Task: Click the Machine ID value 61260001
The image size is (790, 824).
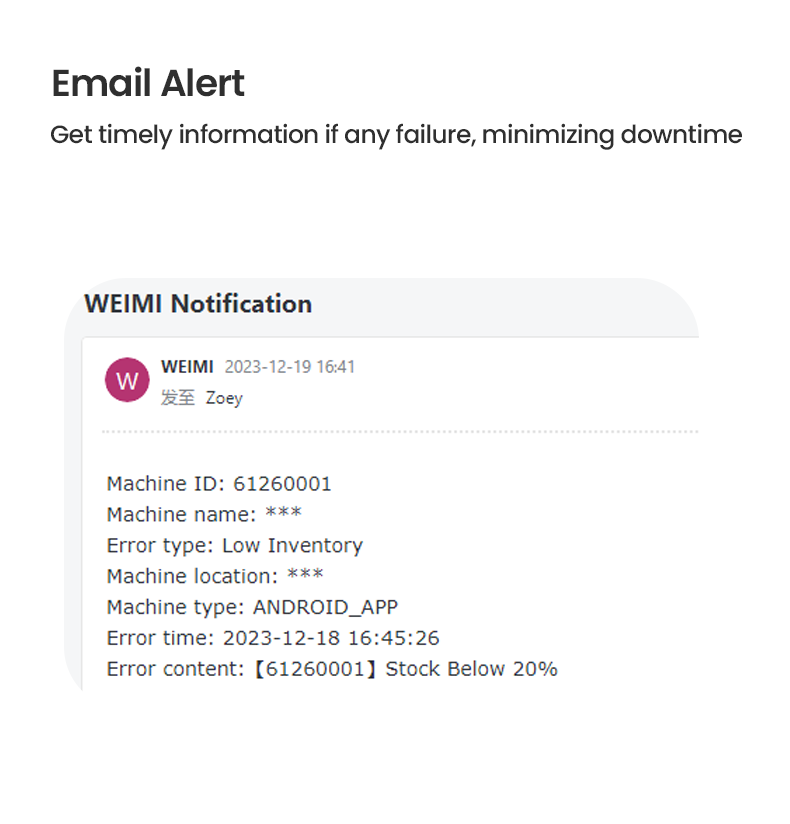Action: [x=282, y=484]
